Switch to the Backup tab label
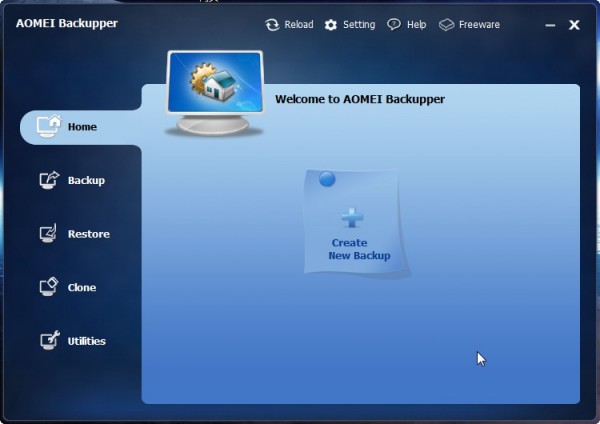Viewport: 600px width, 424px height. [86, 181]
